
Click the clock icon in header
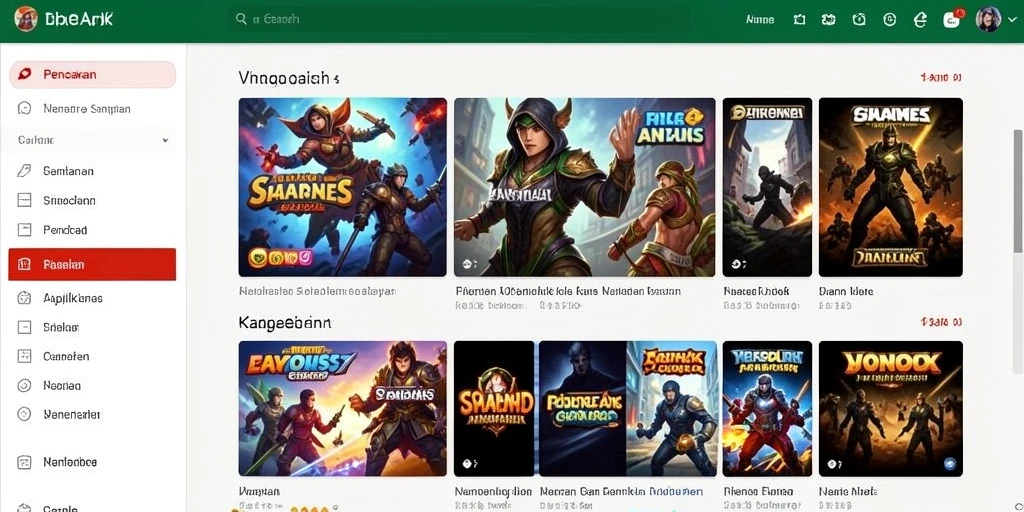coord(859,20)
